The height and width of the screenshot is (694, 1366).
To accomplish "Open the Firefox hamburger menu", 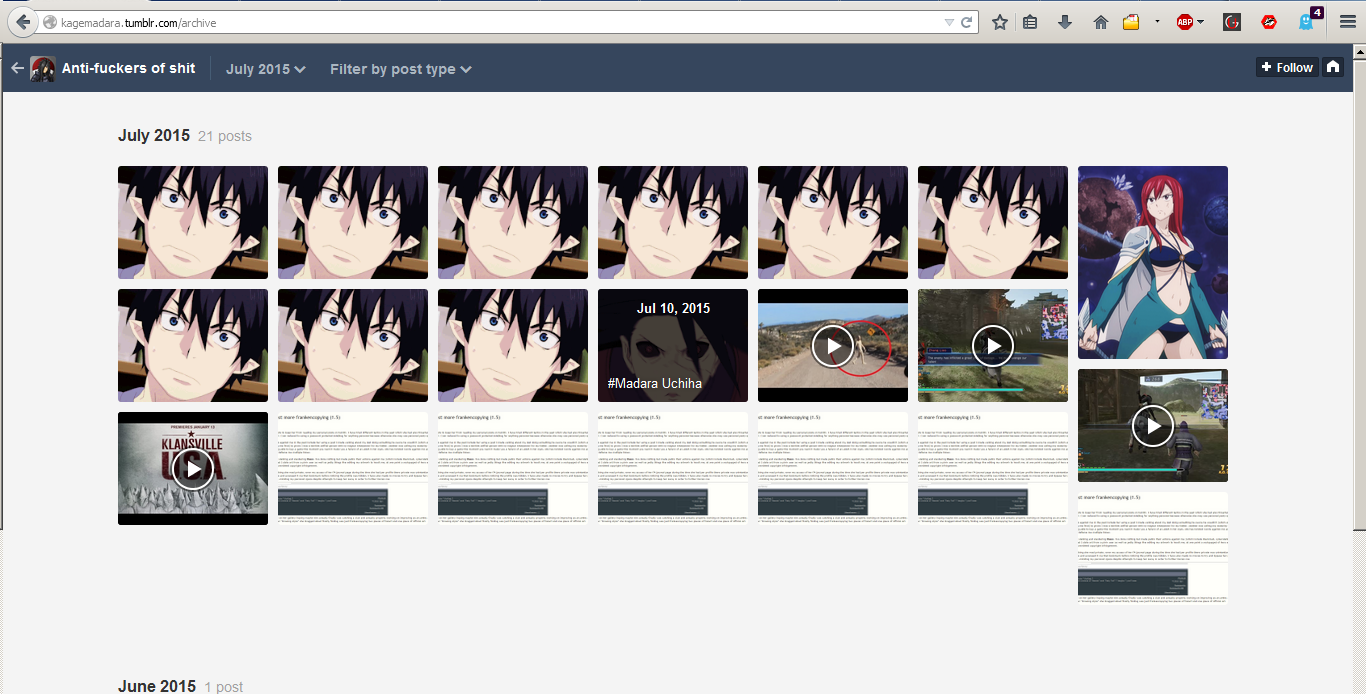I will pos(1347,22).
